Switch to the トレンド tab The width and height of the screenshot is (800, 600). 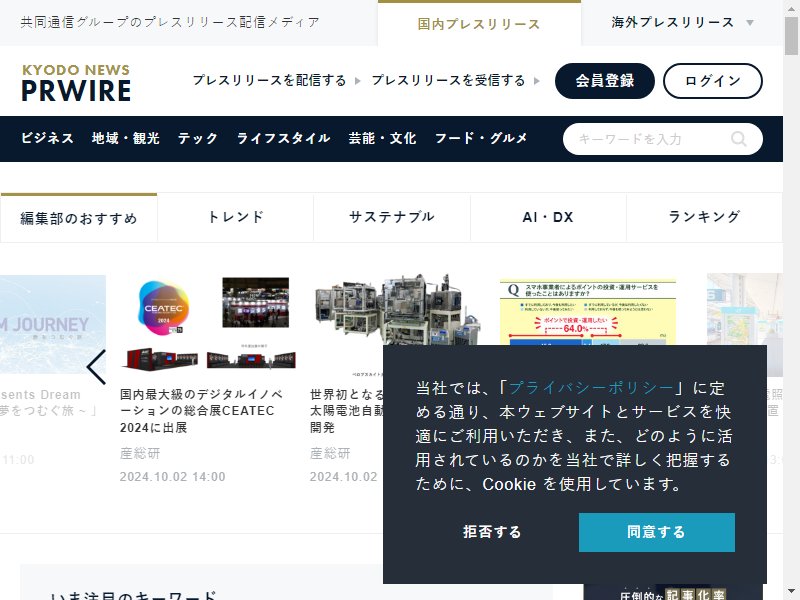click(236, 217)
